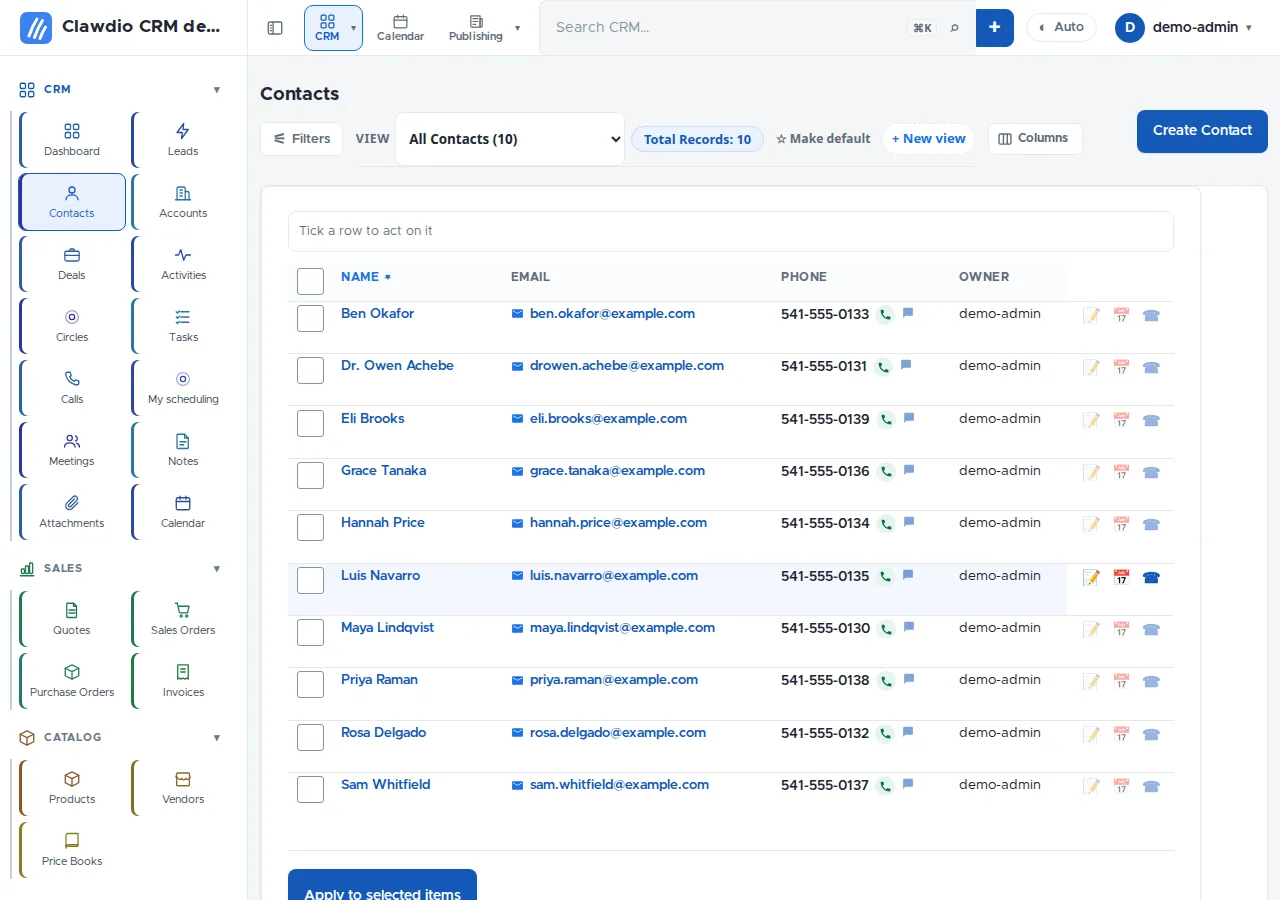Switch to Calendar in top navigation
This screenshot has width=1280, height=900.
pos(400,28)
